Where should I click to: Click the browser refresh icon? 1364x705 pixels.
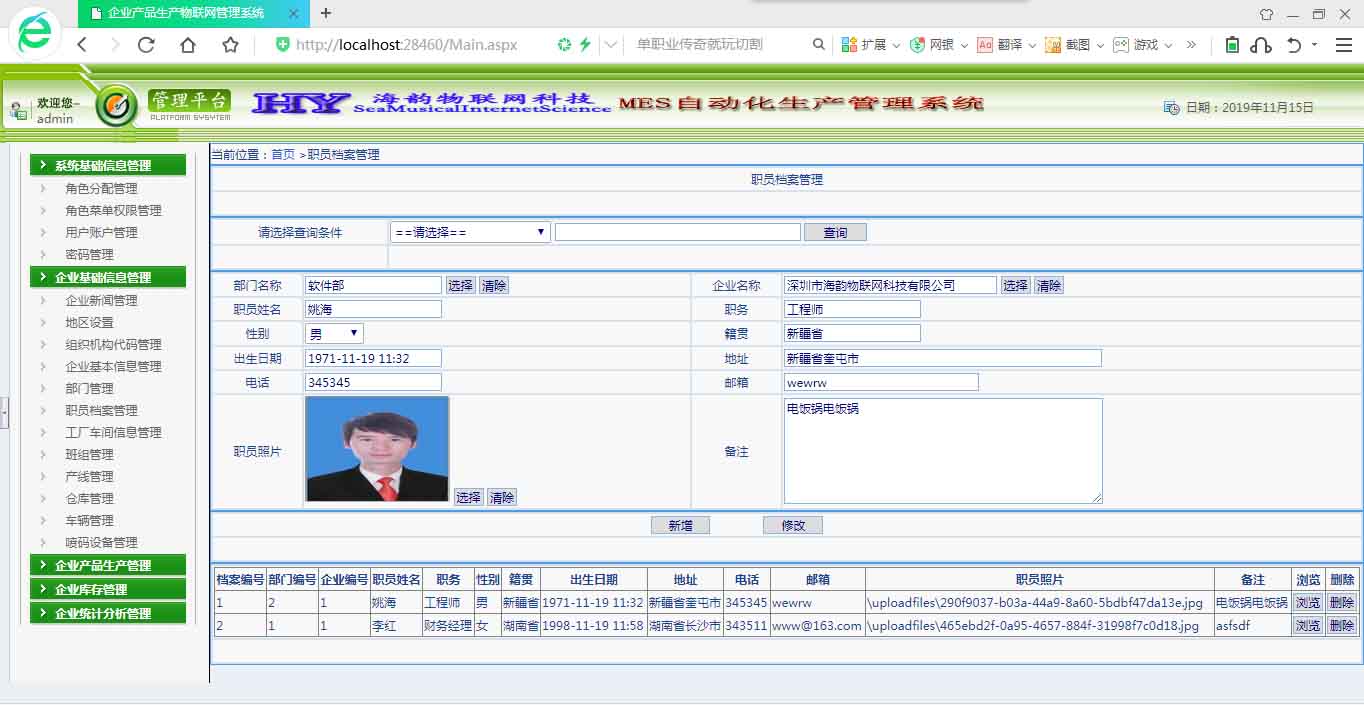tap(146, 45)
